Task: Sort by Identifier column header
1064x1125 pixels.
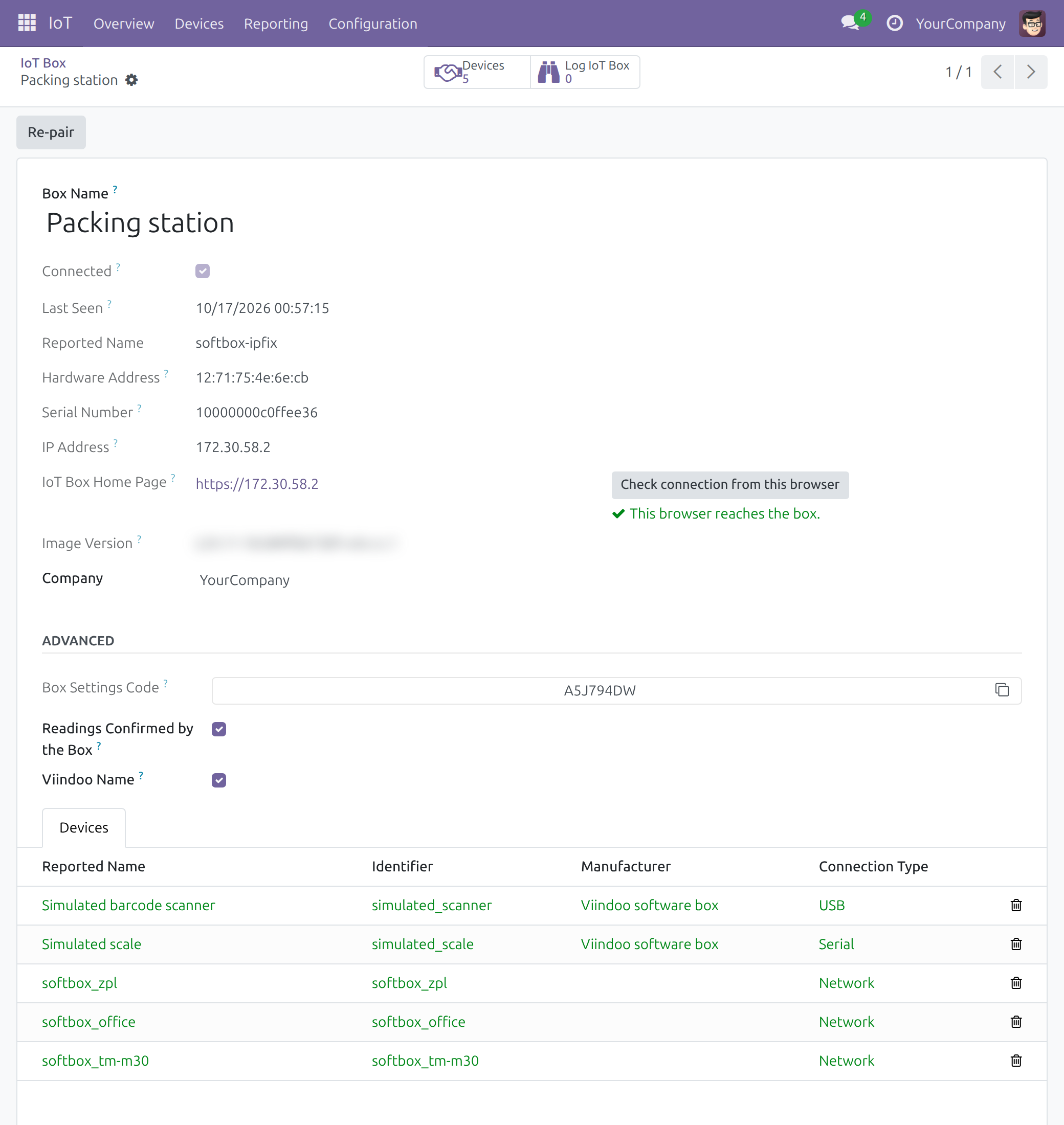Action: pos(402,866)
